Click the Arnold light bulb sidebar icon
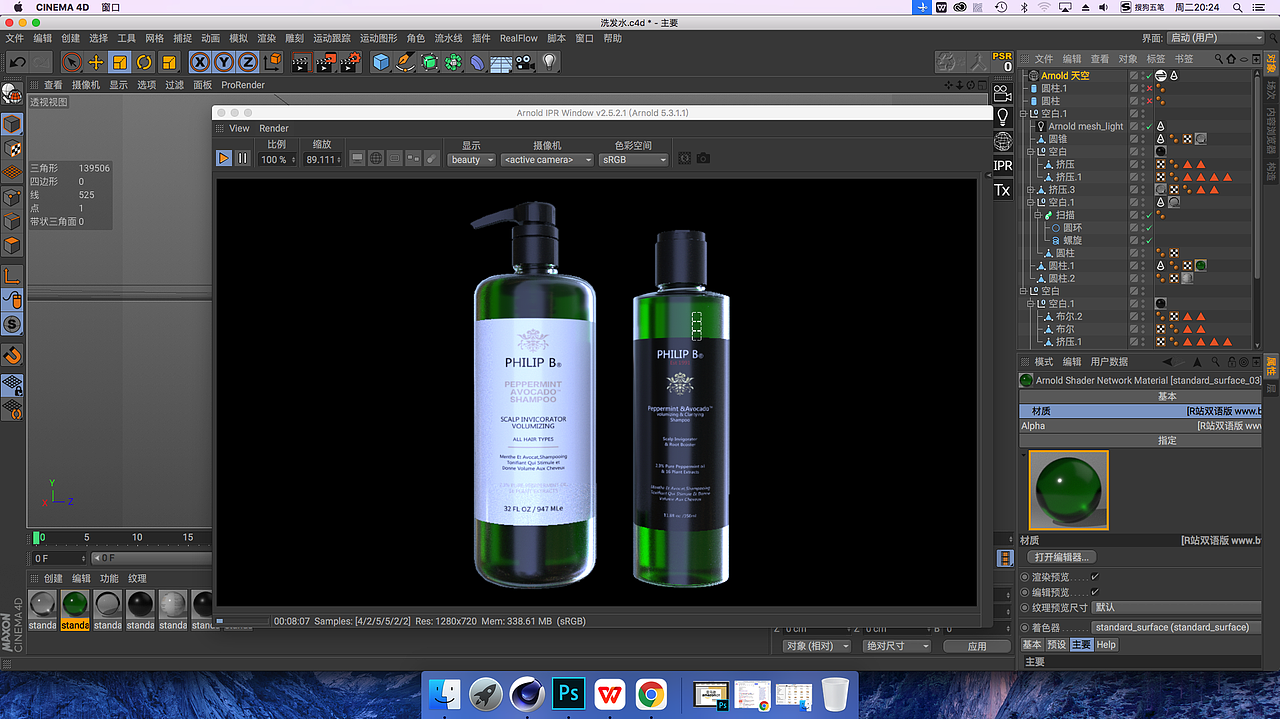Viewport: 1280px width, 719px height. 1003,117
